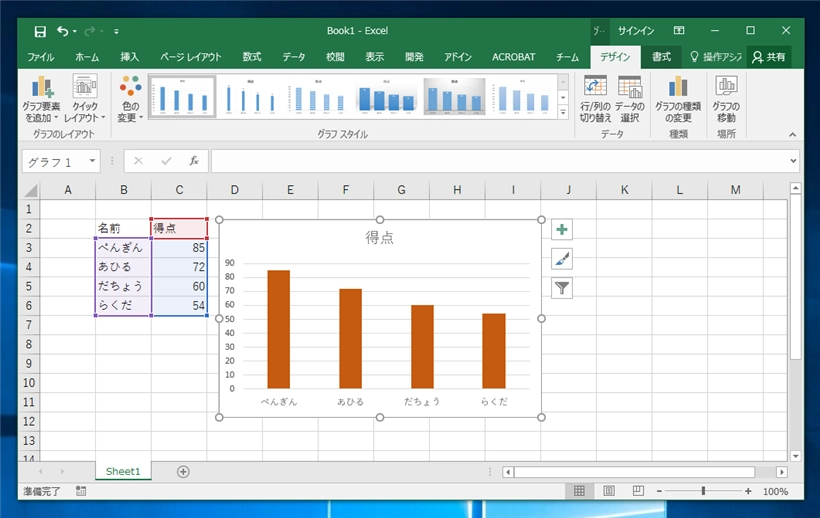
Task: Click the macro recording status icon
Action: 81,491
